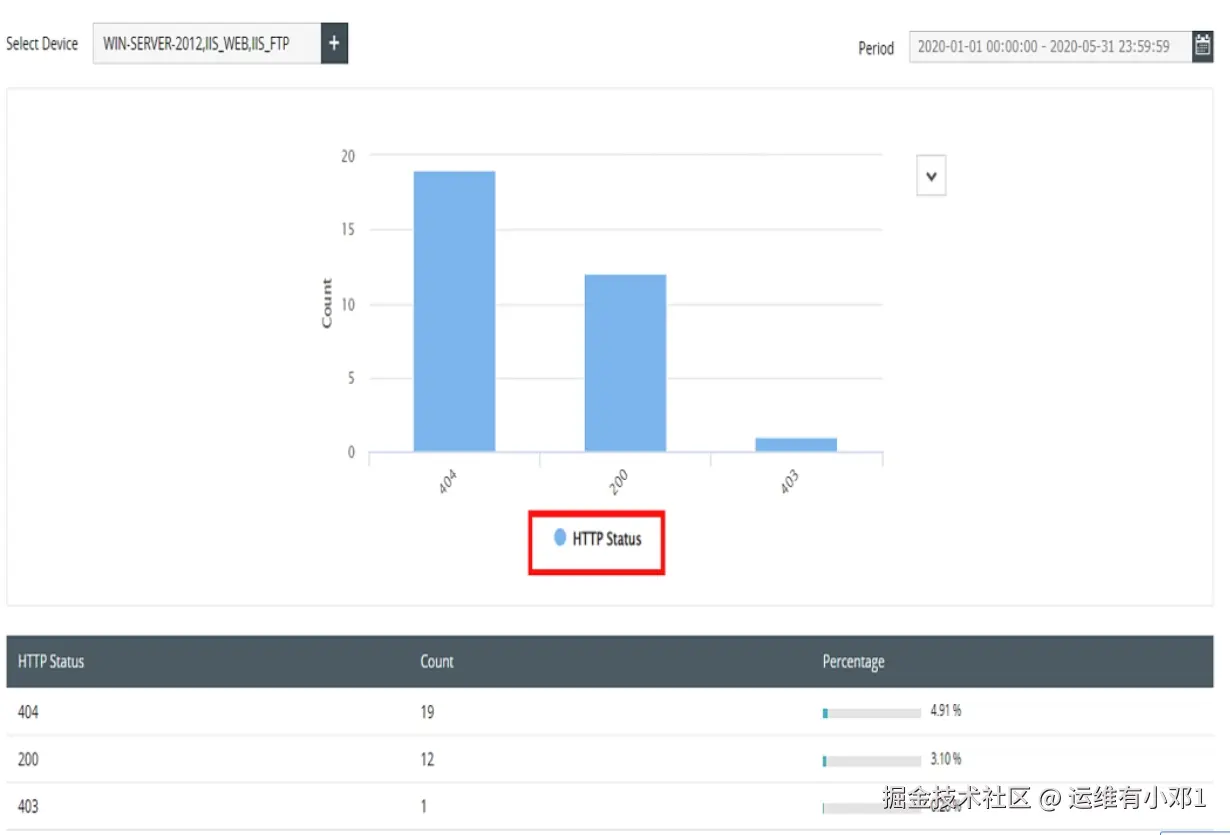
Task: Click the 403 x-axis label
Action: (x=792, y=483)
